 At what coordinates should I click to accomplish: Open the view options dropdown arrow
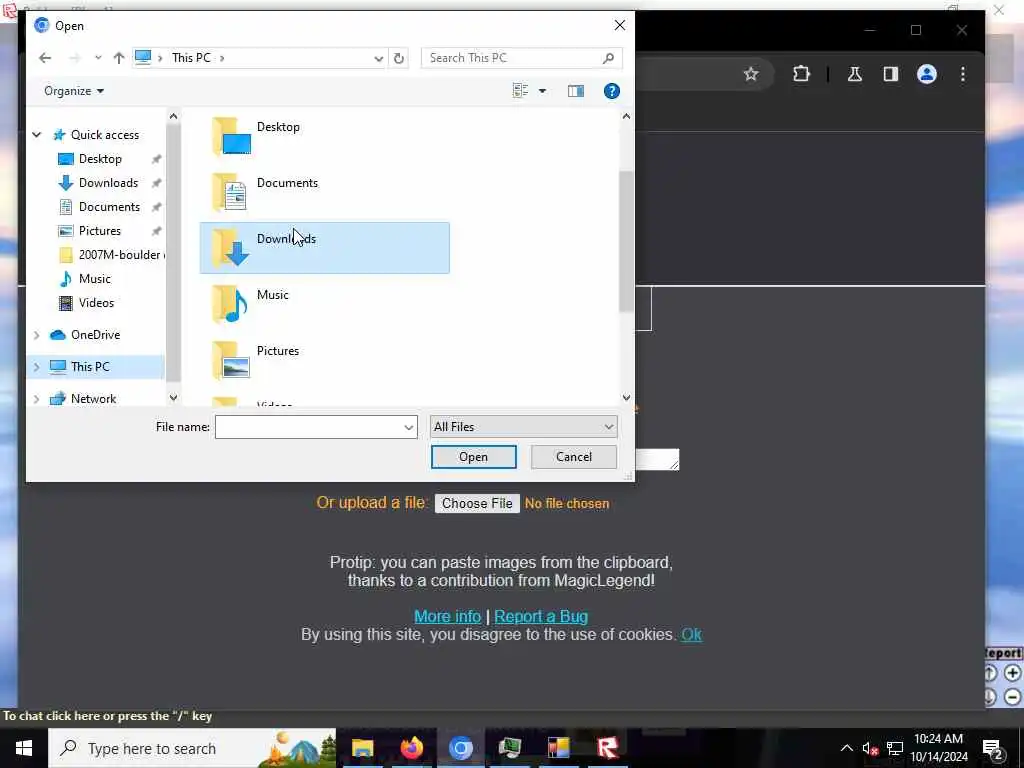(x=542, y=91)
